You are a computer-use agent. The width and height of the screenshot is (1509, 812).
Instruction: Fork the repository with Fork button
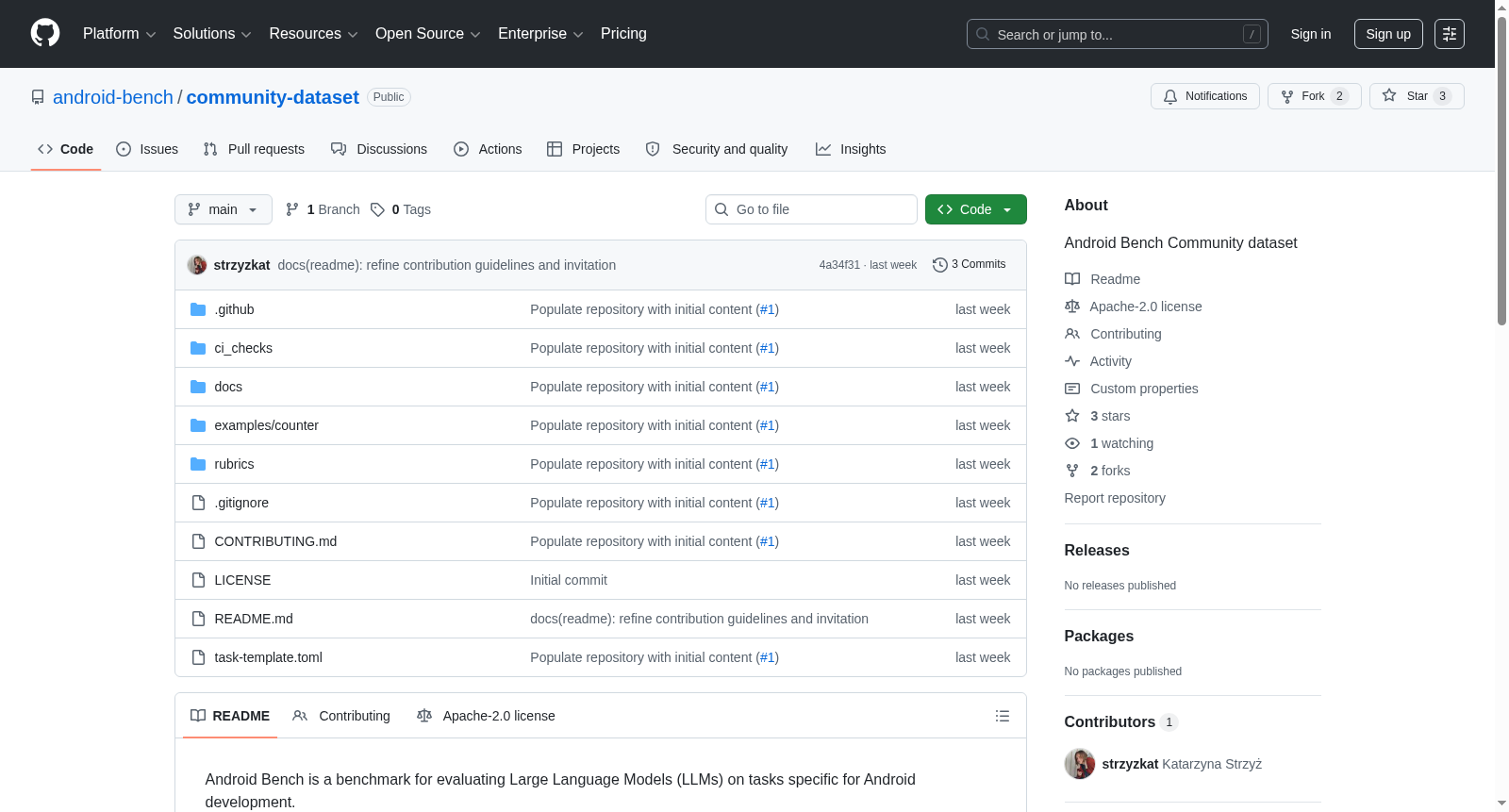pos(1315,96)
